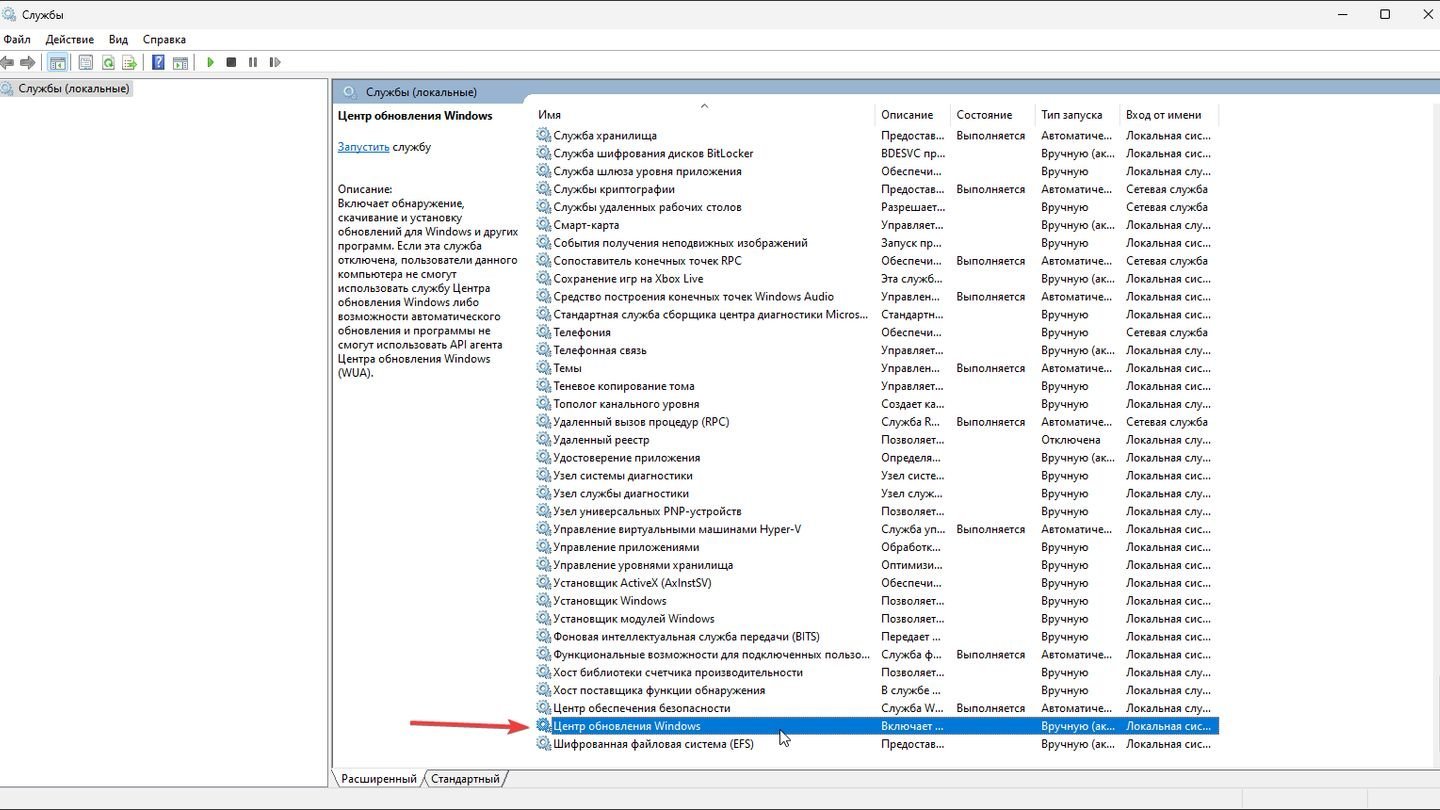Click gear icon of Темы row

544,368
